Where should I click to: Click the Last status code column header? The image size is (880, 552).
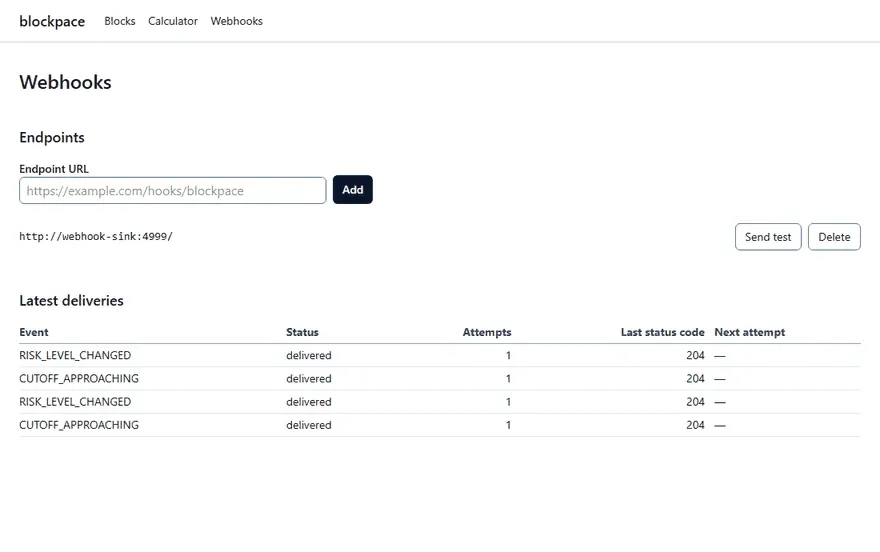(x=662, y=332)
